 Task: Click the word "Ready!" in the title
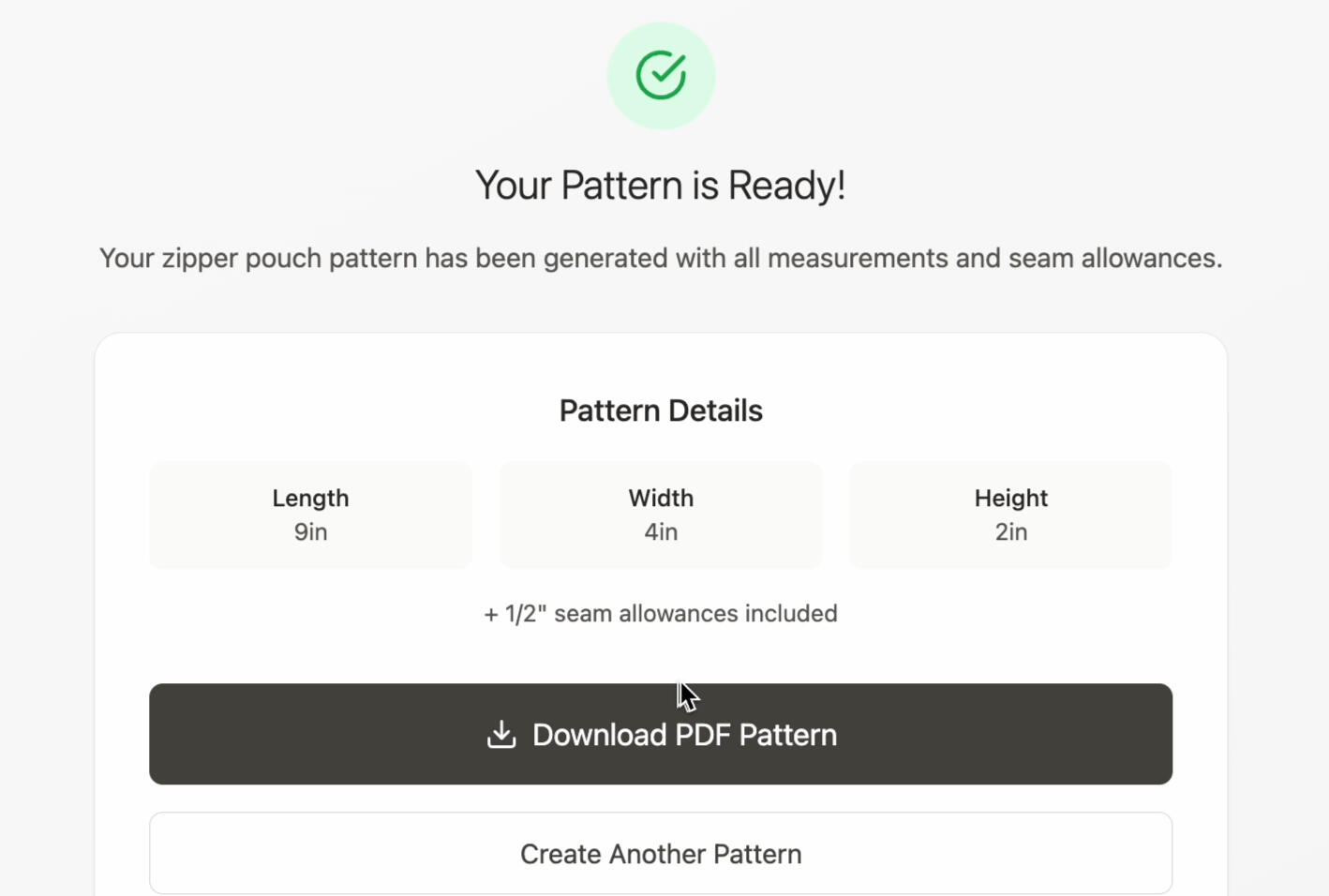click(786, 186)
